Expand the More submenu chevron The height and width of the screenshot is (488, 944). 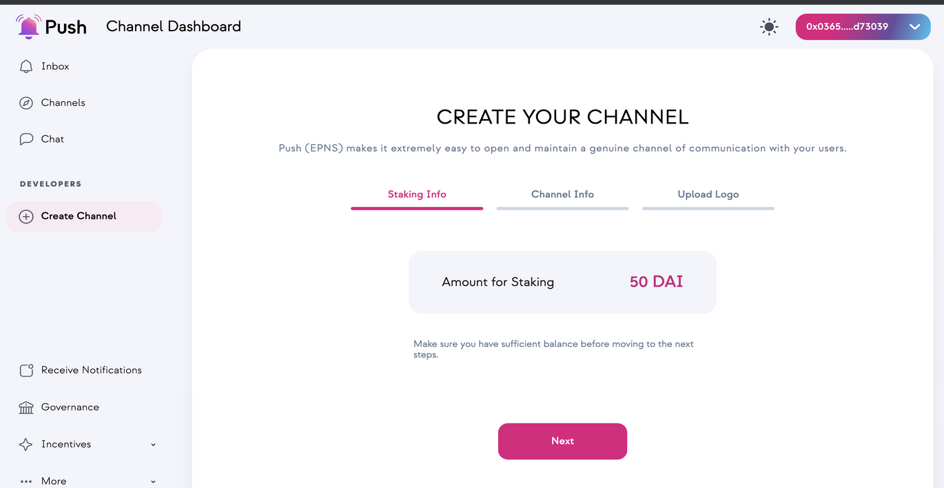[x=153, y=481]
